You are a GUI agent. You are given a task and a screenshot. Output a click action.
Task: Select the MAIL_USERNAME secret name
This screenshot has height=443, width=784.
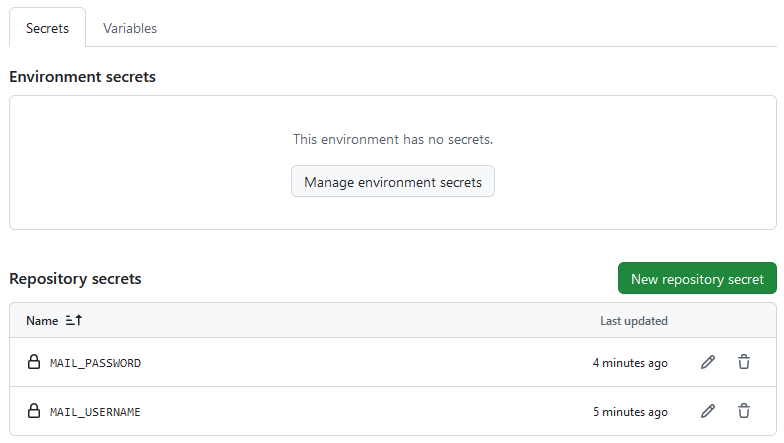click(95, 412)
